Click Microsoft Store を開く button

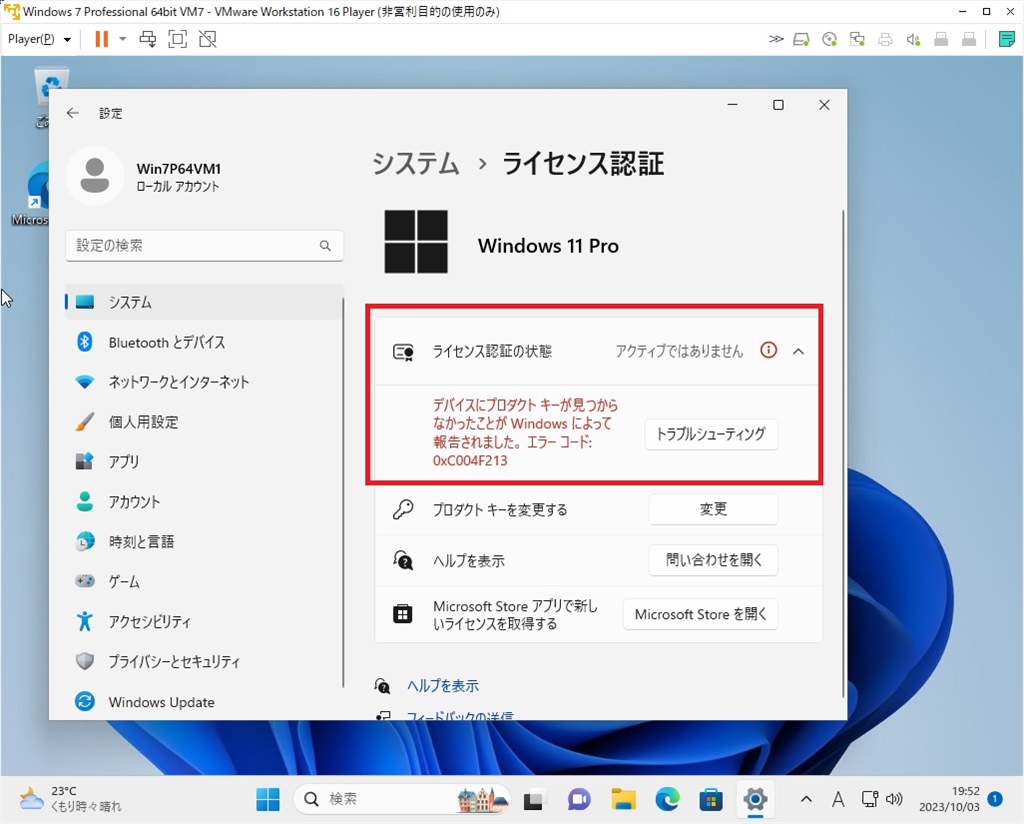click(x=700, y=614)
